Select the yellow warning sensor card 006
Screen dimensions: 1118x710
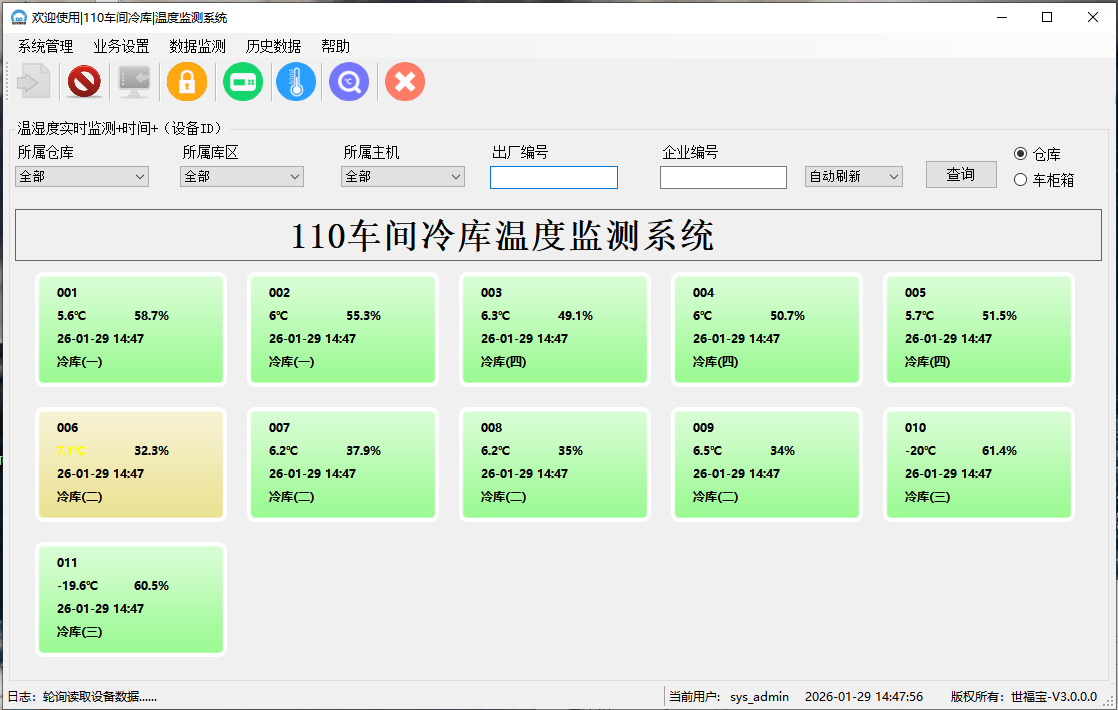click(x=131, y=464)
